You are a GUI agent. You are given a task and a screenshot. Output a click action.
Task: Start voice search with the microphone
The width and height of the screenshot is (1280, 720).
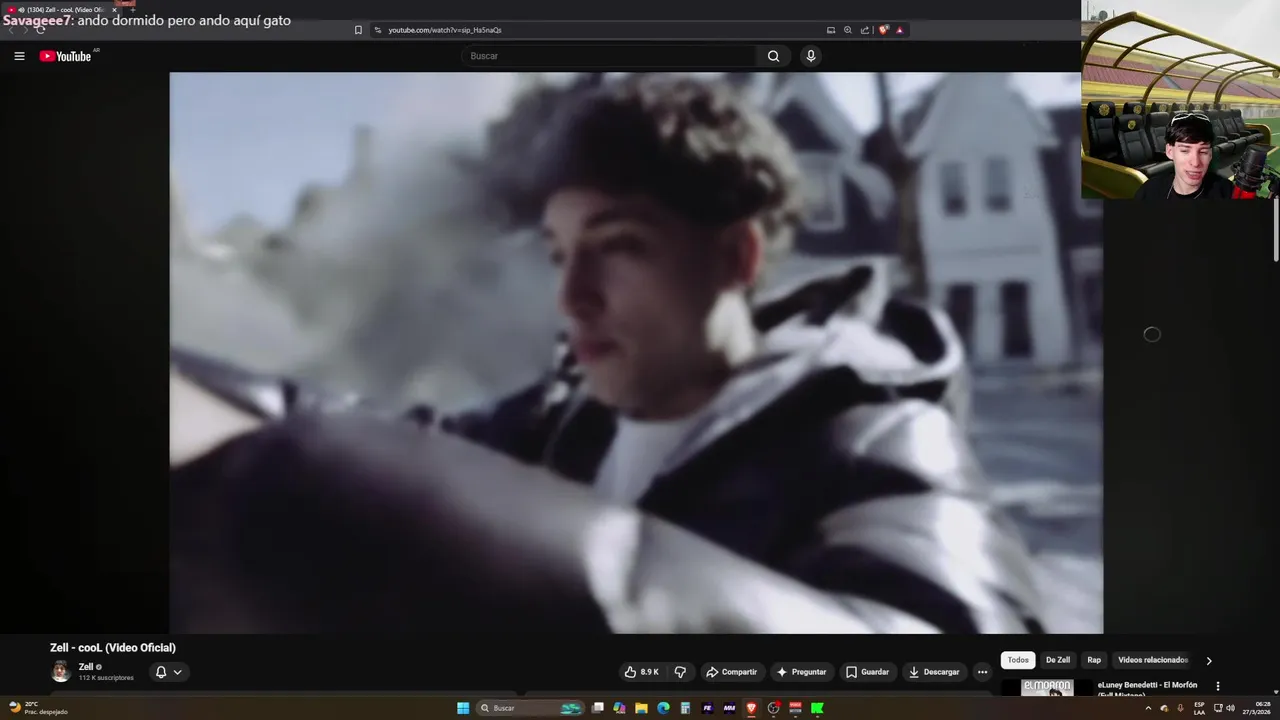[811, 56]
